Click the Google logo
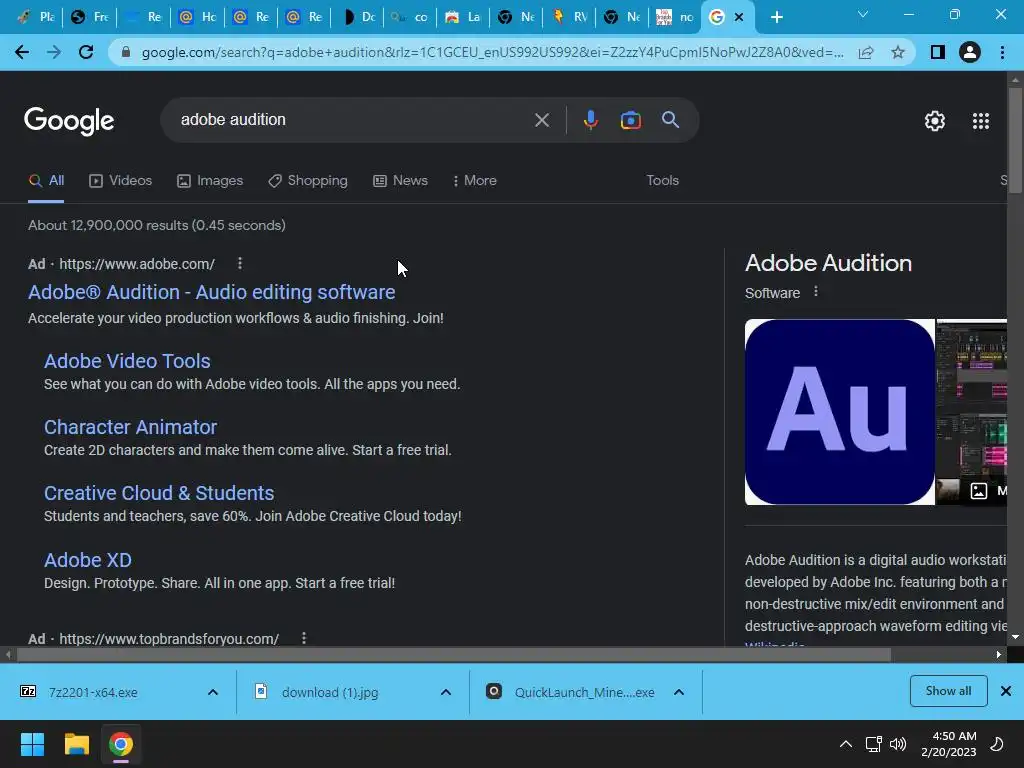 pos(69,121)
